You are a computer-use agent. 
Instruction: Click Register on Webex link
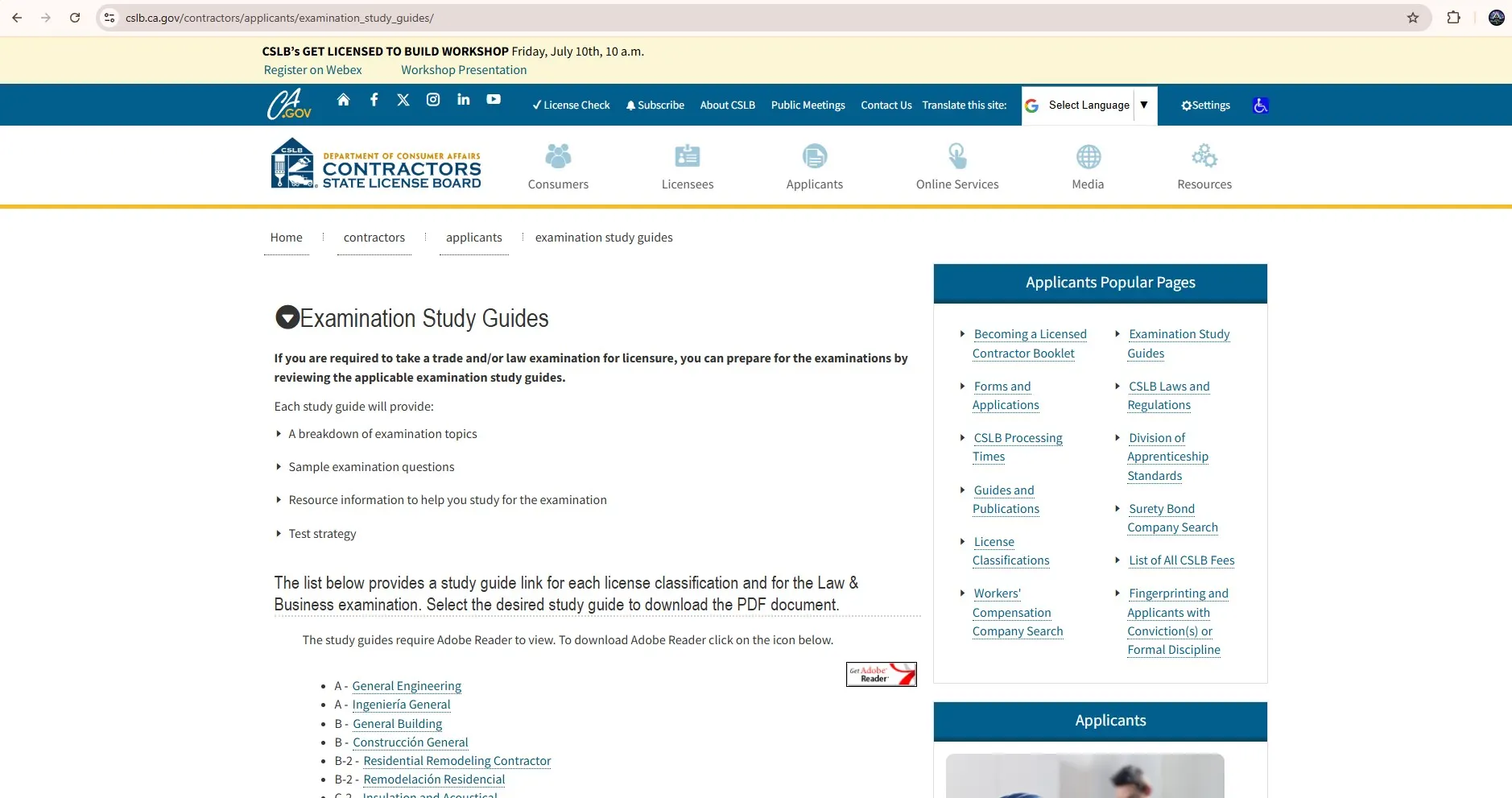[x=312, y=70]
